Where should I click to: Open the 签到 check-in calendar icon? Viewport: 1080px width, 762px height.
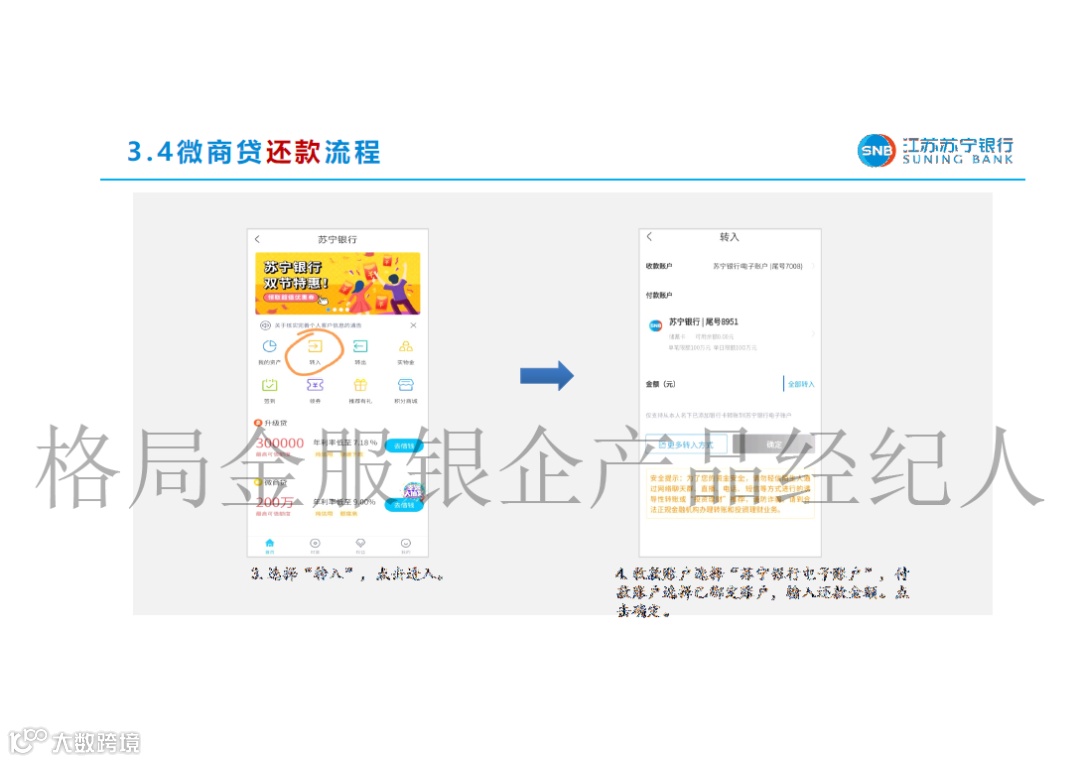(x=269, y=385)
